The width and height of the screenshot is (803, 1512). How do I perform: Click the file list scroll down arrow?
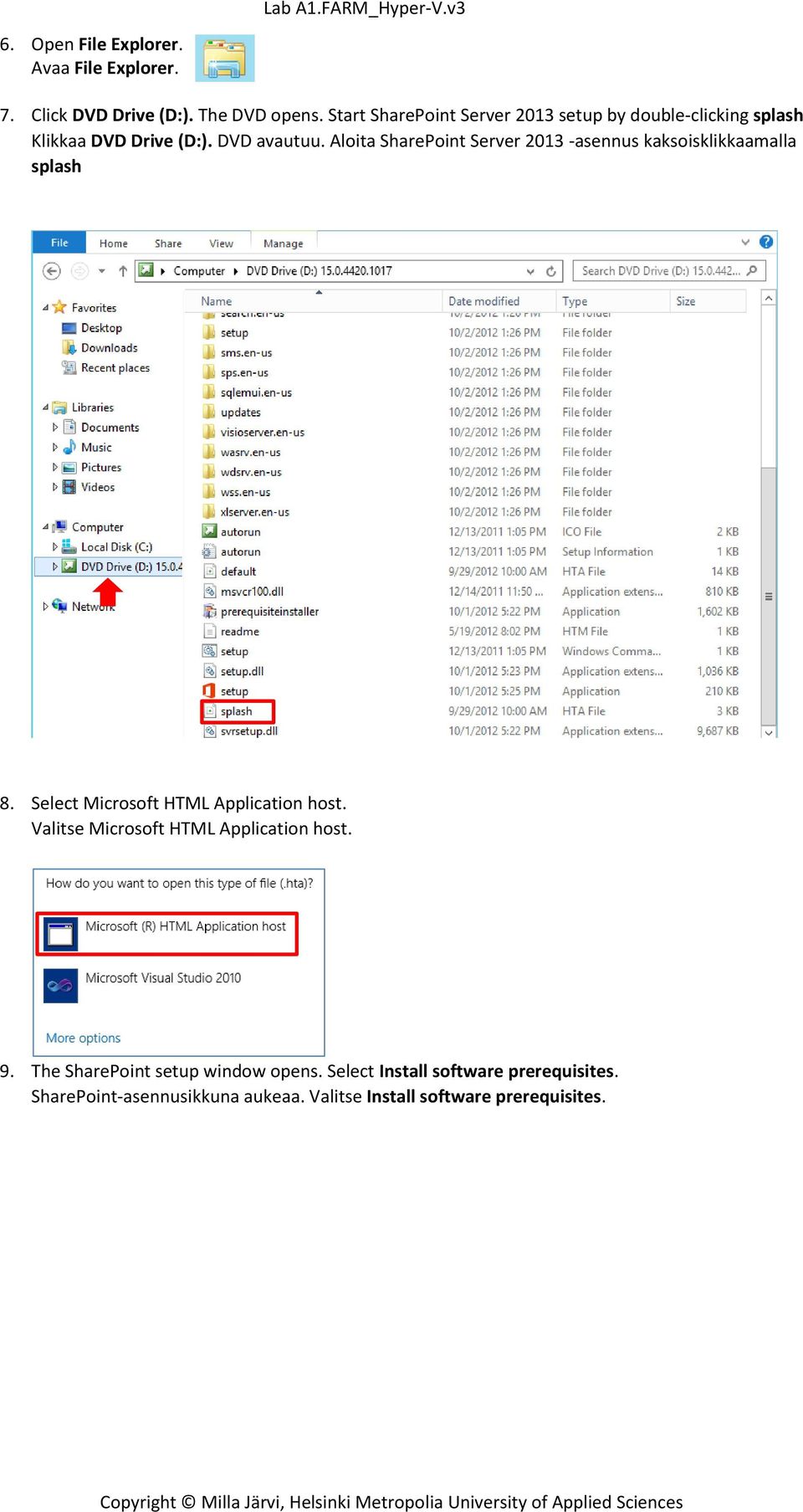click(x=769, y=731)
